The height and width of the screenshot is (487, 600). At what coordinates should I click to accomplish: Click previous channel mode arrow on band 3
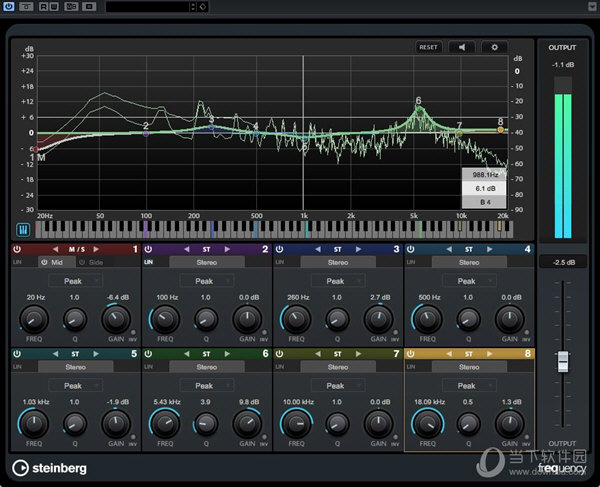(318, 249)
